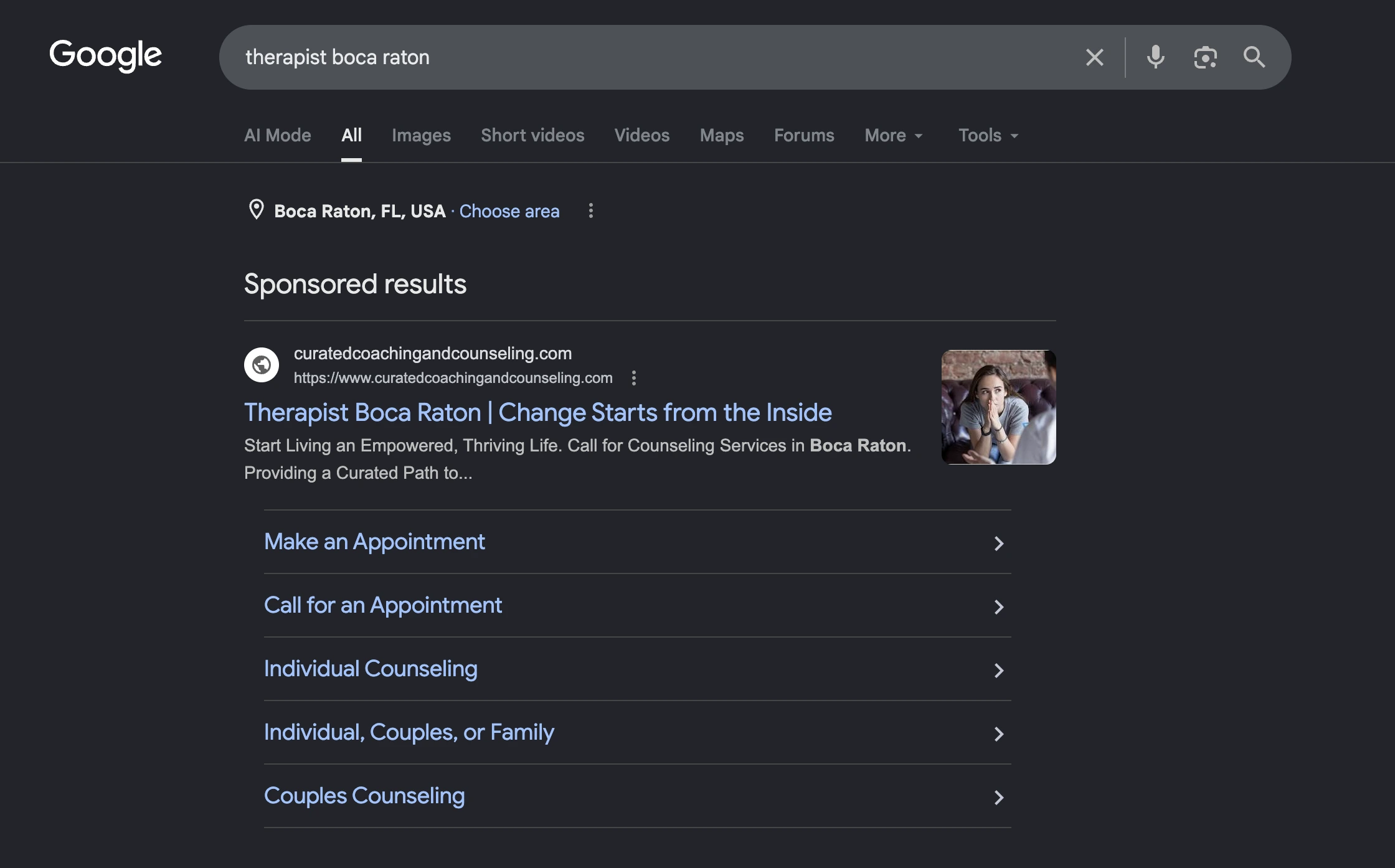Click the https://www.curatedcoachingandcounseling.com URL text

[x=453, y=378]
